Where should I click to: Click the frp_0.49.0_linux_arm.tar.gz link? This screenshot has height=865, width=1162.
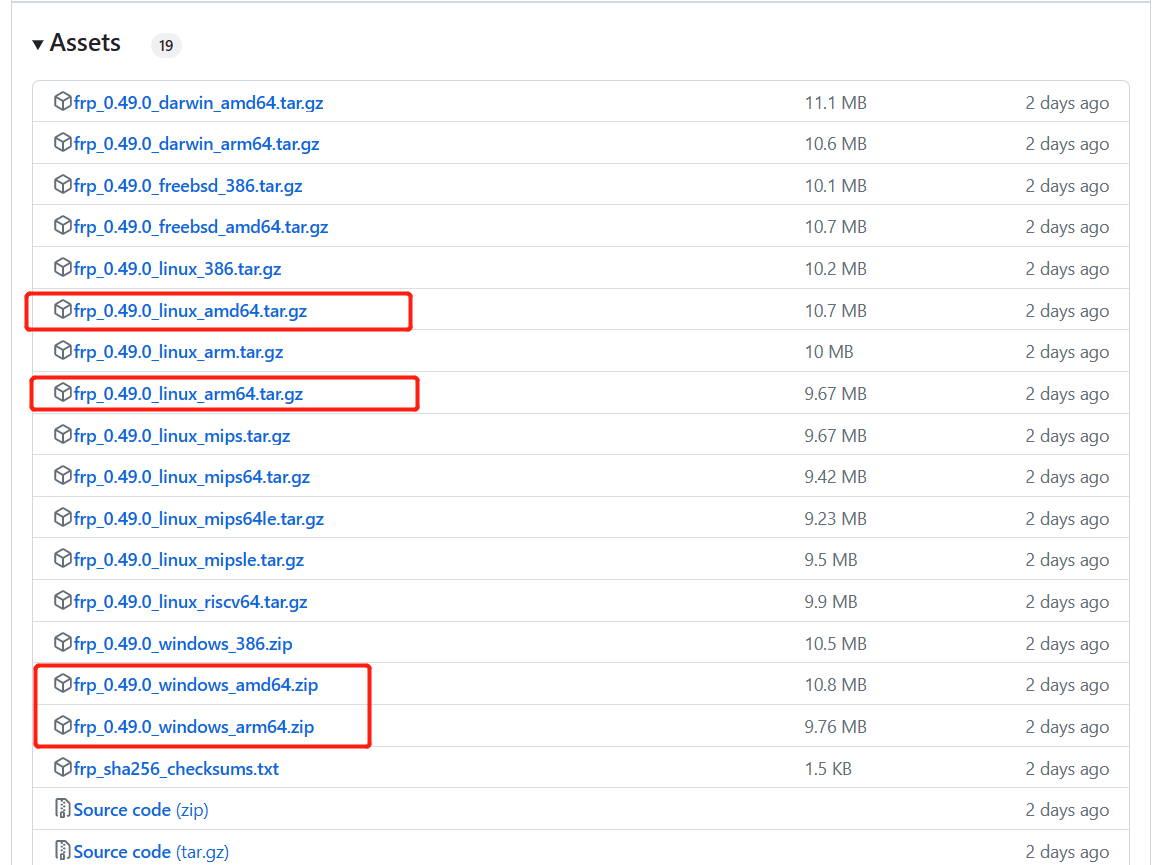pyautogui.click(x=178, y=352)
